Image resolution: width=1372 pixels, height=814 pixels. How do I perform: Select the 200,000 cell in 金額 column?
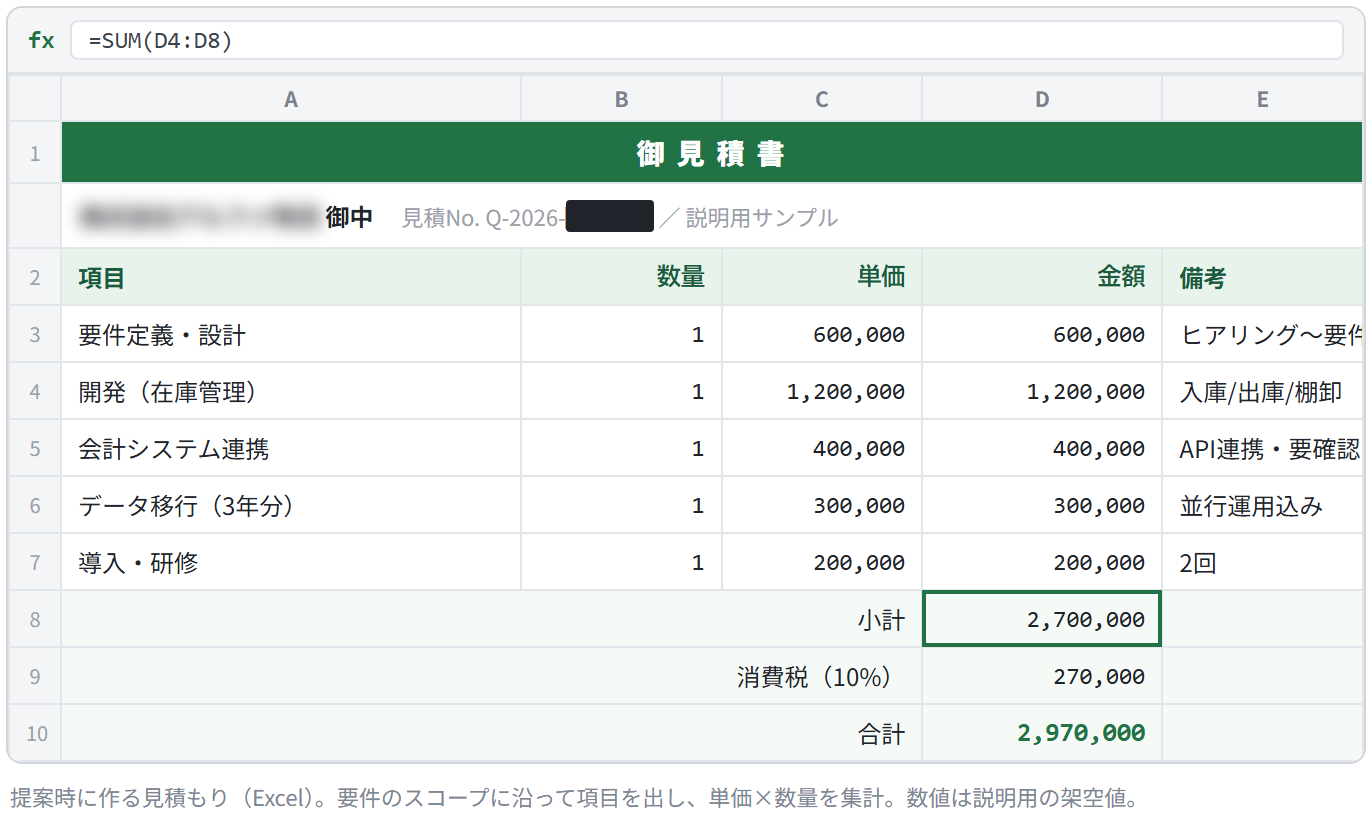click(x=1042, y=562)
